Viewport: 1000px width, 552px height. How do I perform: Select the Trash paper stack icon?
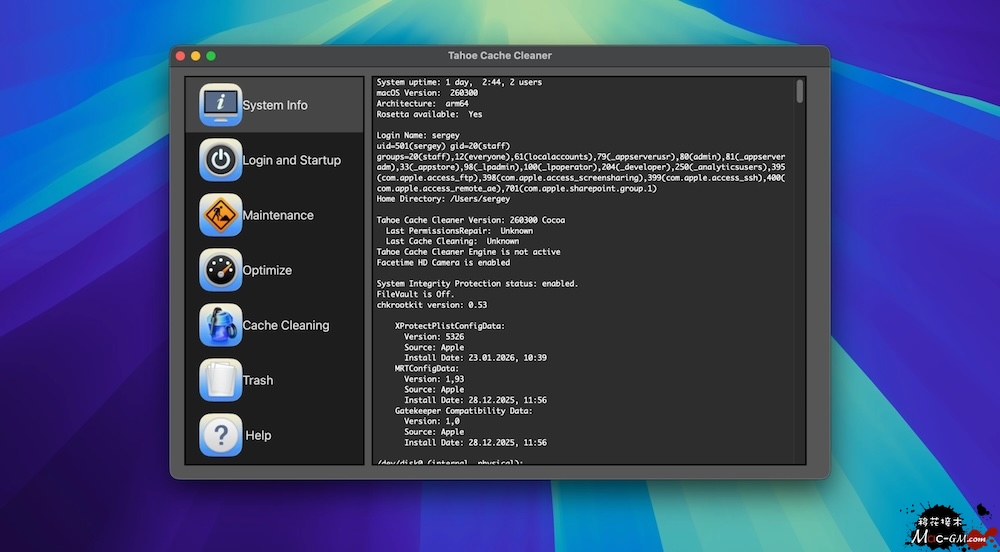point(220,380)
